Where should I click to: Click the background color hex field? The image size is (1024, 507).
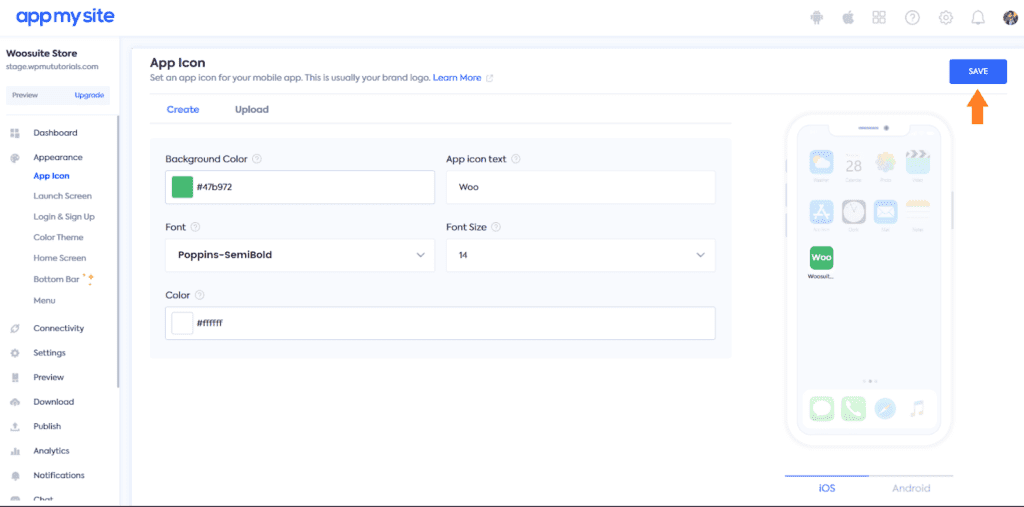[300, 187]
